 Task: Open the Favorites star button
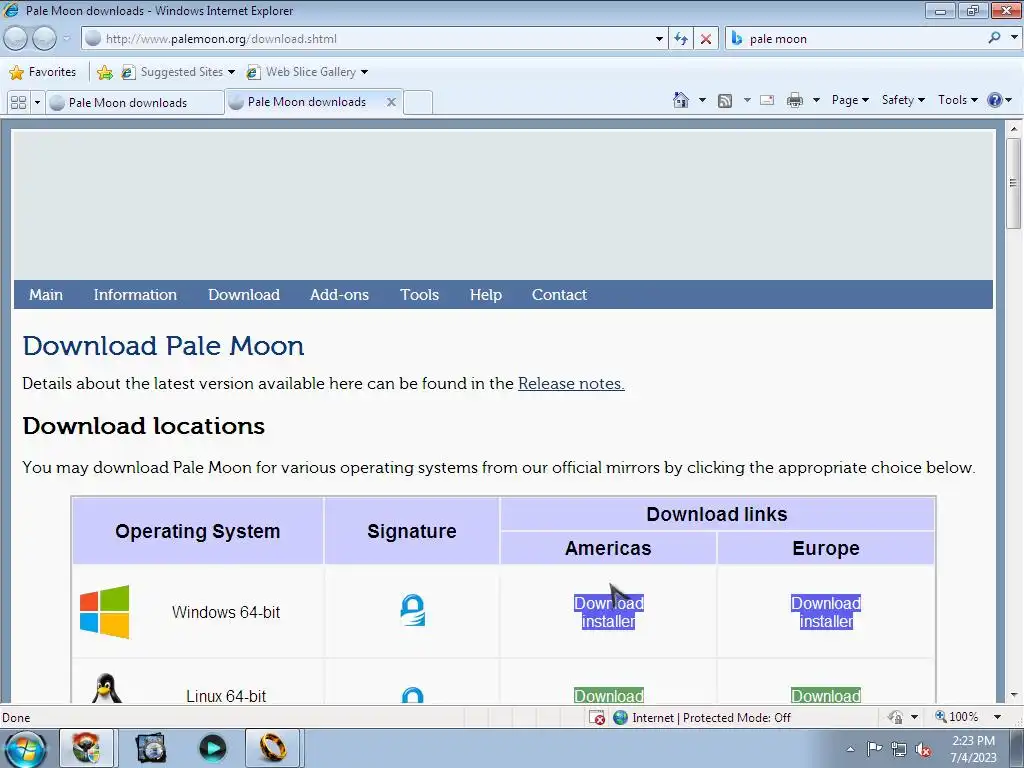[x=17, y=72]
